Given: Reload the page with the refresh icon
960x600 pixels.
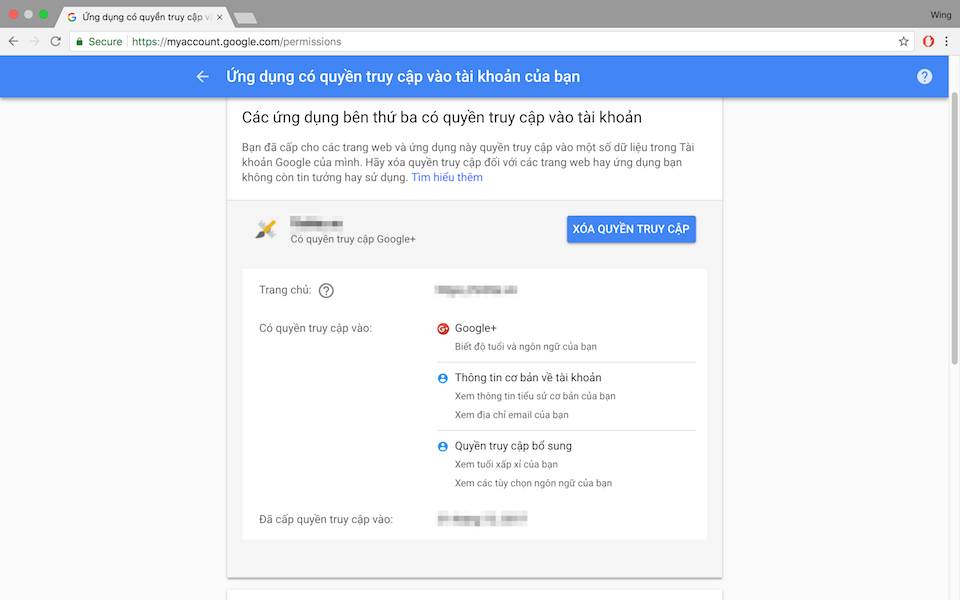Looking at the screenshot, I should (x=56, y=42).
